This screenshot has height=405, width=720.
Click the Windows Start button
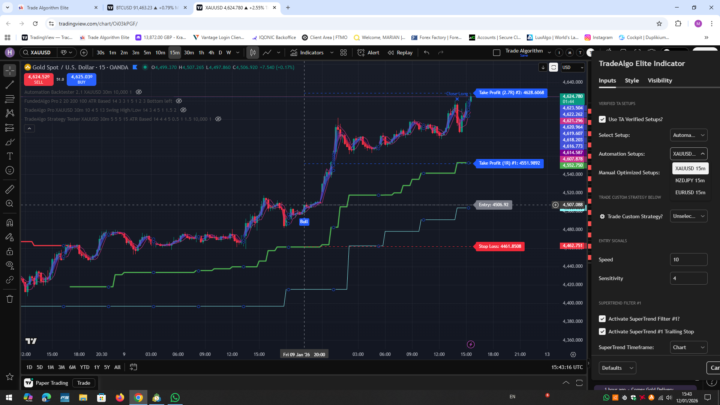tap(9, 398)
